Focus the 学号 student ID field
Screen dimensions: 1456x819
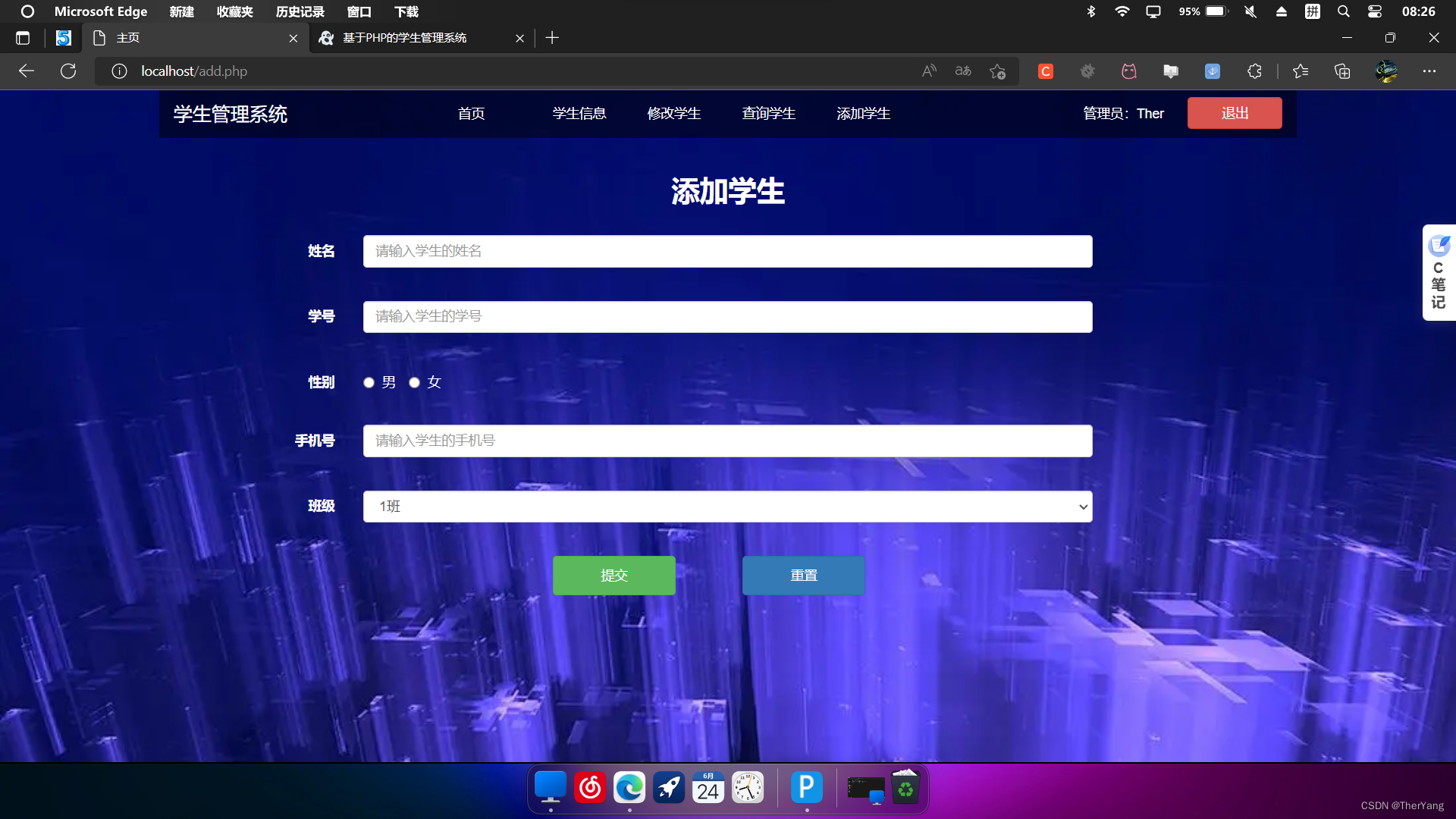tap(728, 317)
